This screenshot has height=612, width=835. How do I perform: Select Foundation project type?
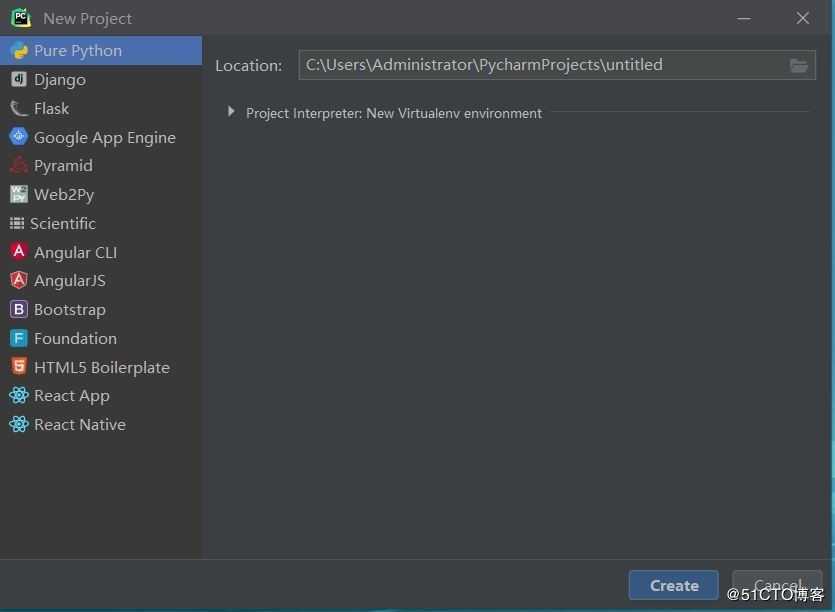pos(101,338)
